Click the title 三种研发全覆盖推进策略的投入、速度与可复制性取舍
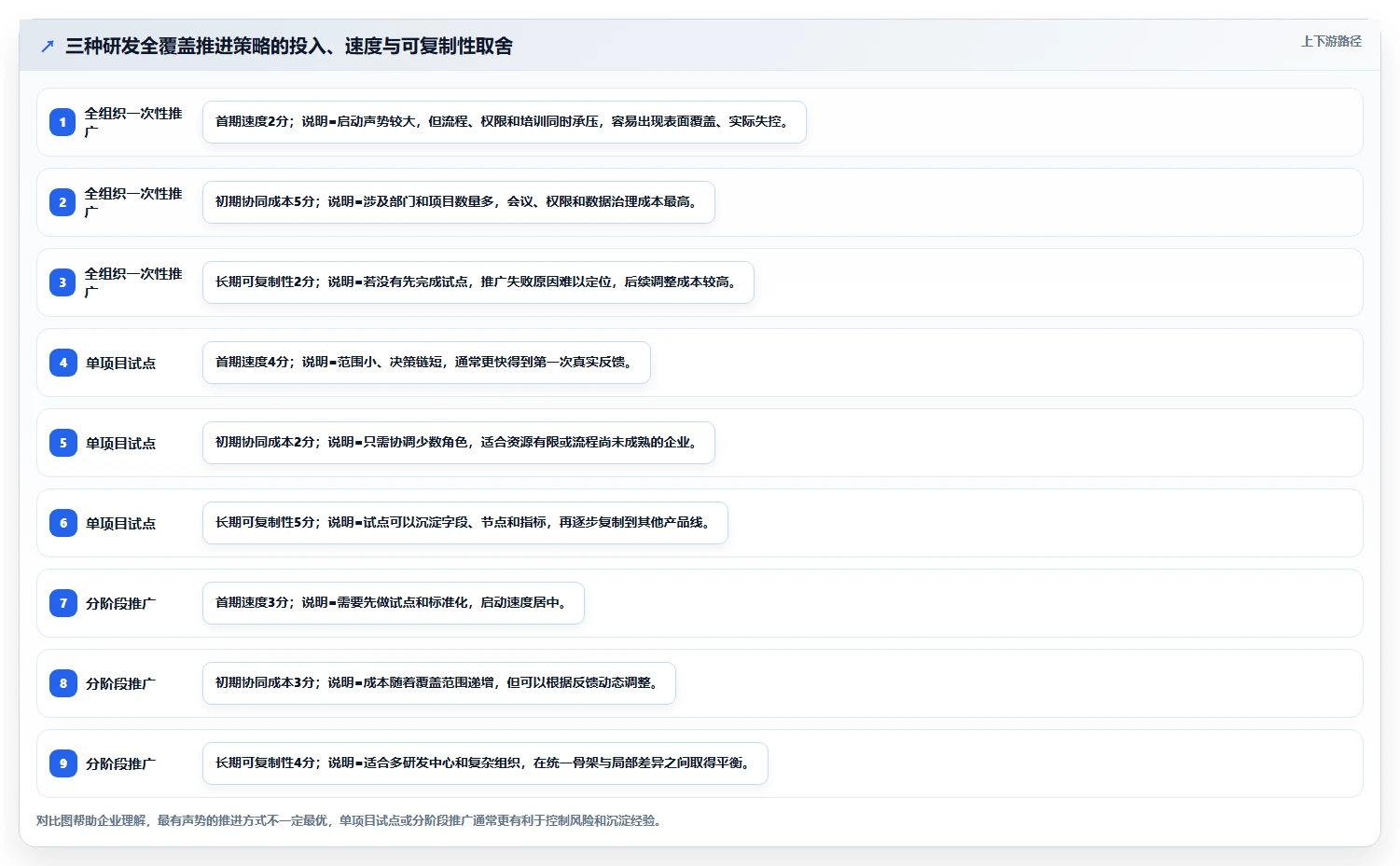 click(x=289, y=46)
